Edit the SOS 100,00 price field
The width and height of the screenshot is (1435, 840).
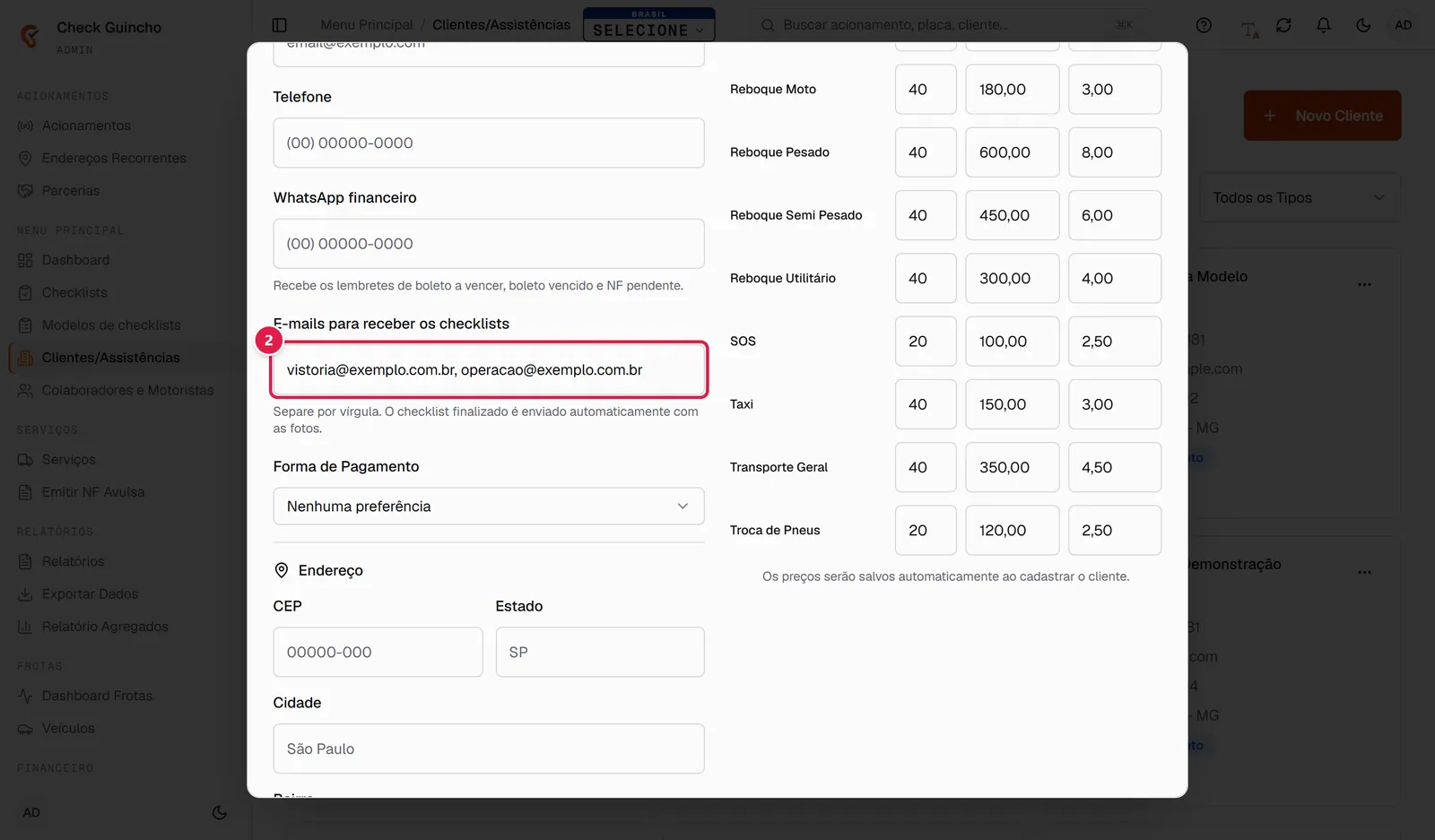click(x=1013, y=342)
